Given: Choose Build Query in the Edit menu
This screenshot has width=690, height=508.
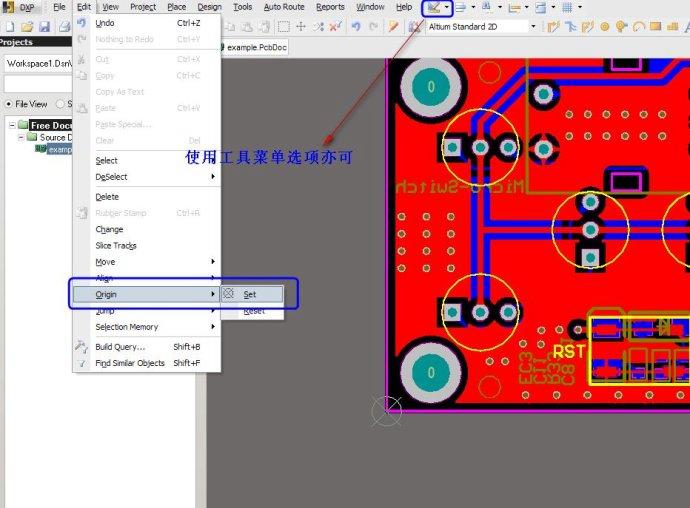Looking at the screenshot, I should (x=147, y=347).
